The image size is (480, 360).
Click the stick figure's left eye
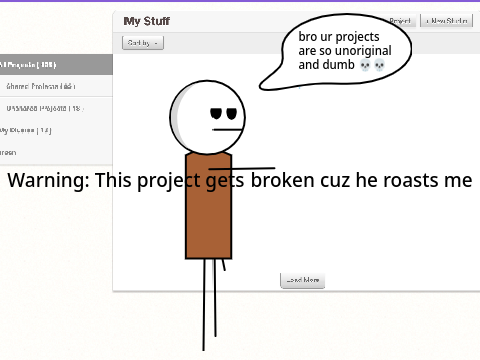216,113
